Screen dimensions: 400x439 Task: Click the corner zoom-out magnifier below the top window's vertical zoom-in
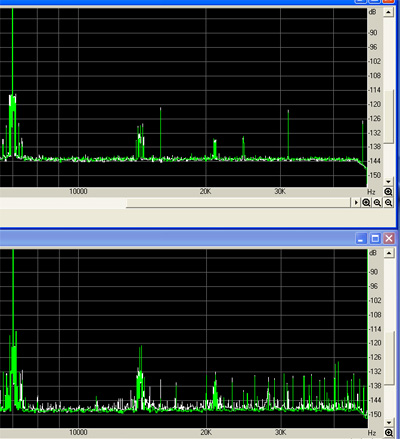pos(388,202)
